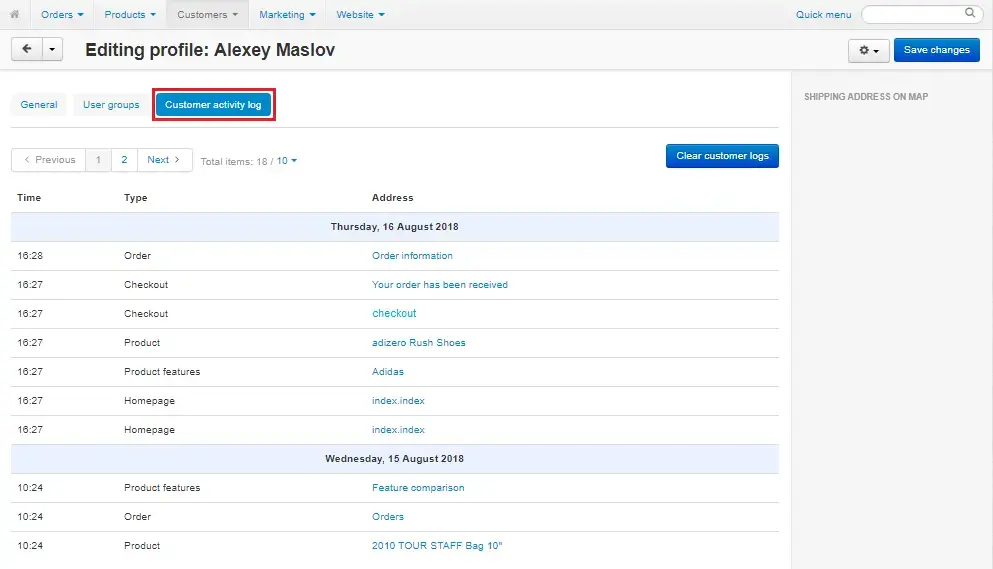The image size is (993, 569).
Task: Change items per page count
Action: (287, 161)
